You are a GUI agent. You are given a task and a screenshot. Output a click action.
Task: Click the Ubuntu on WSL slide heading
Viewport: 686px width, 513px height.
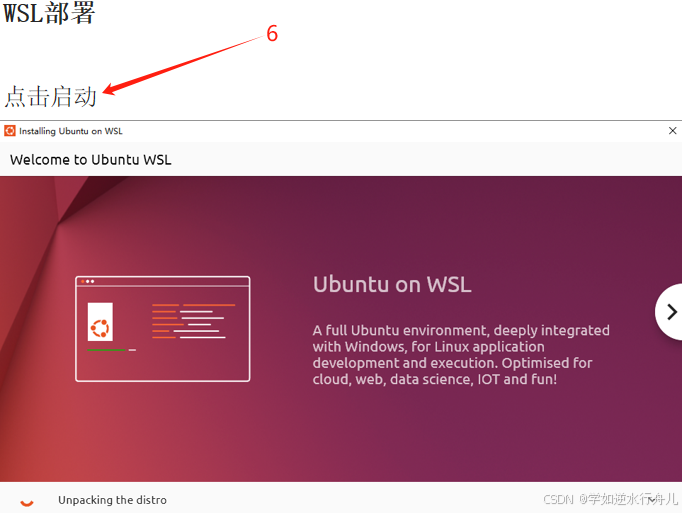(392, 284)
